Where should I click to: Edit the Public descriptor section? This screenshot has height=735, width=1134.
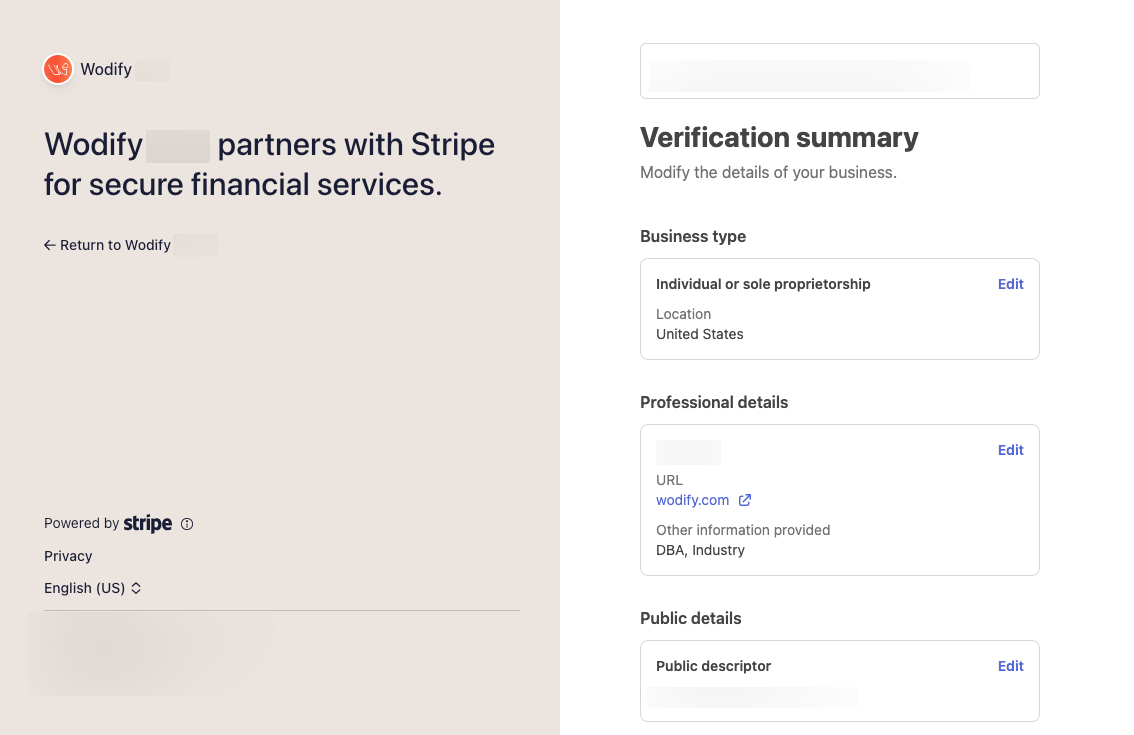point(1010,666)
